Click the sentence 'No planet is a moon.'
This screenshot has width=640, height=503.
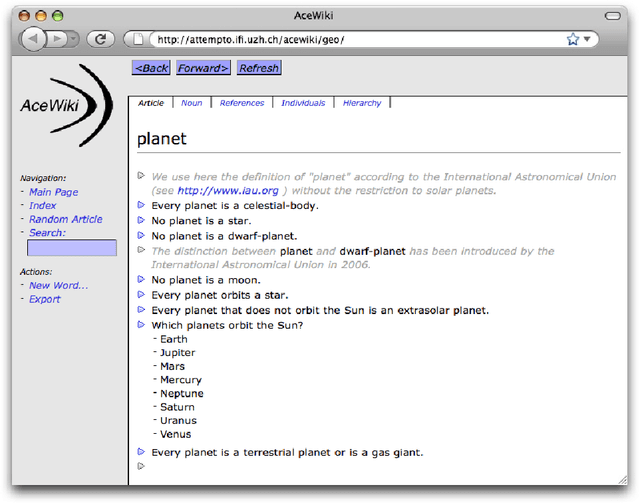pyautogui.click(x=206, y=280)
